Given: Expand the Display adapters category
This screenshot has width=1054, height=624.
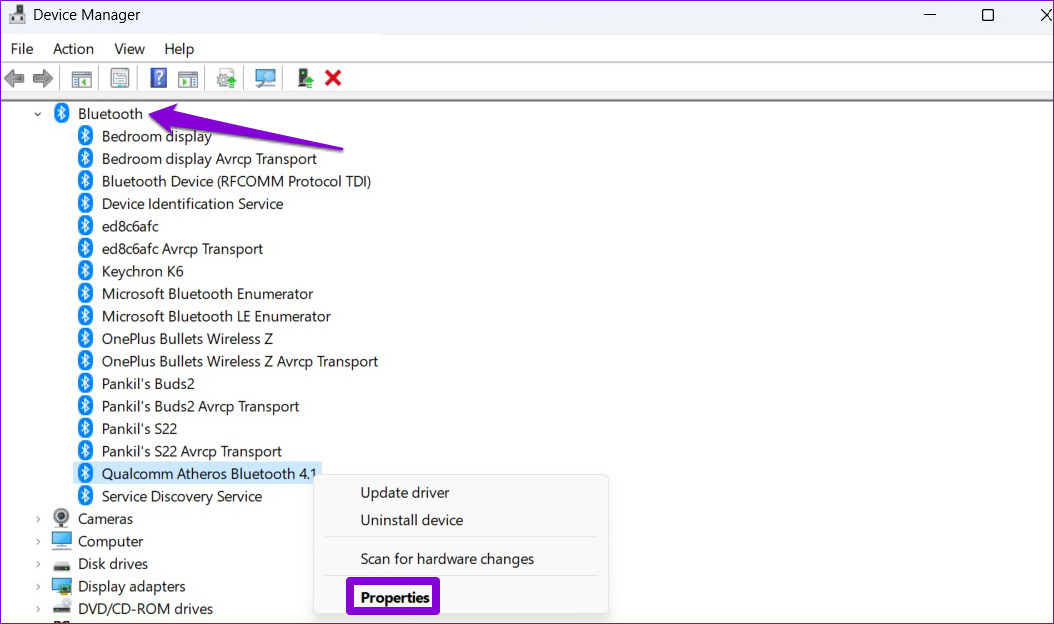Looking at the screenshot, I should (x=38, y=586).
